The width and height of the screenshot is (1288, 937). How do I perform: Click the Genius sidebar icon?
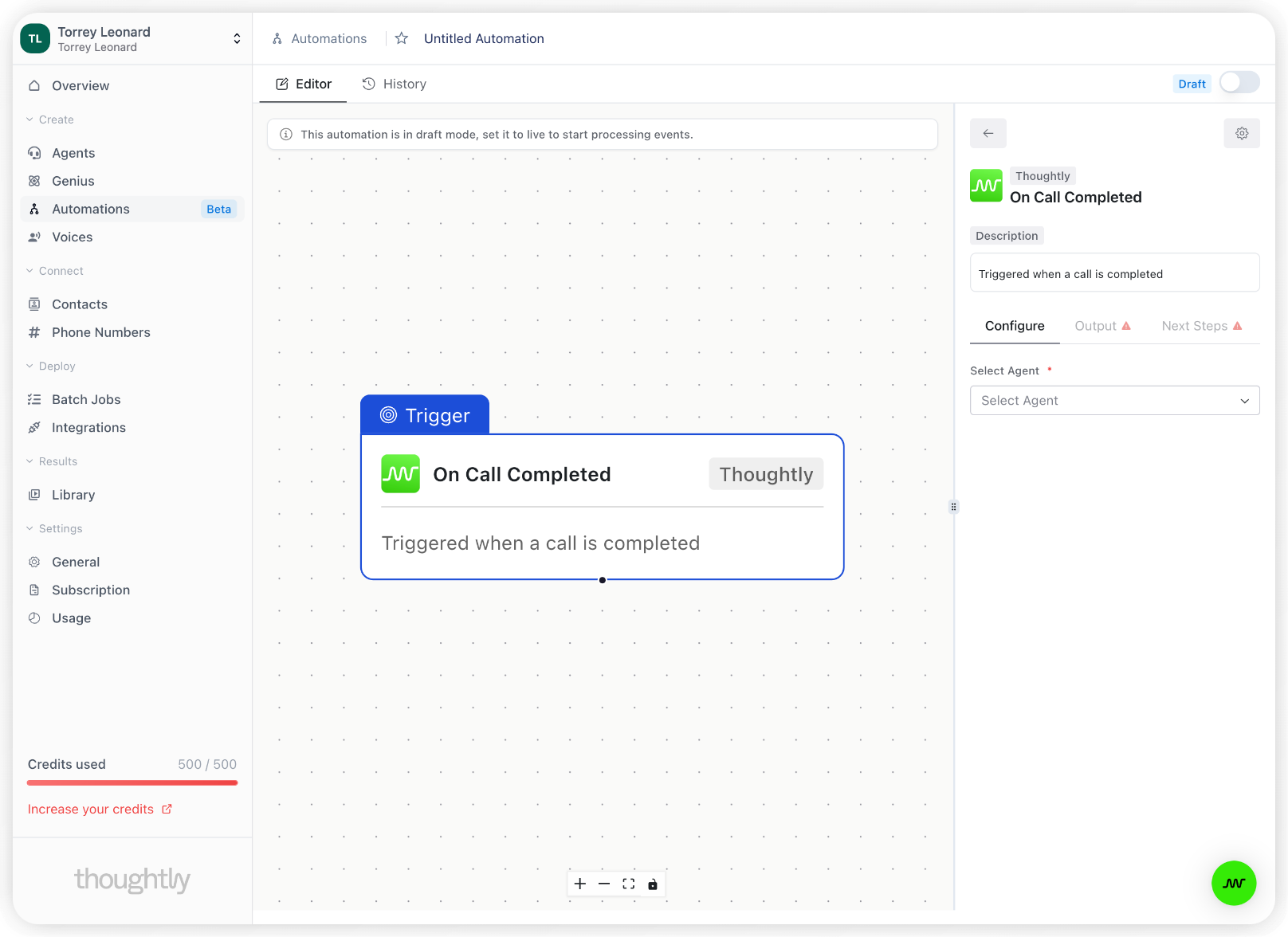[x=34, y=181]
